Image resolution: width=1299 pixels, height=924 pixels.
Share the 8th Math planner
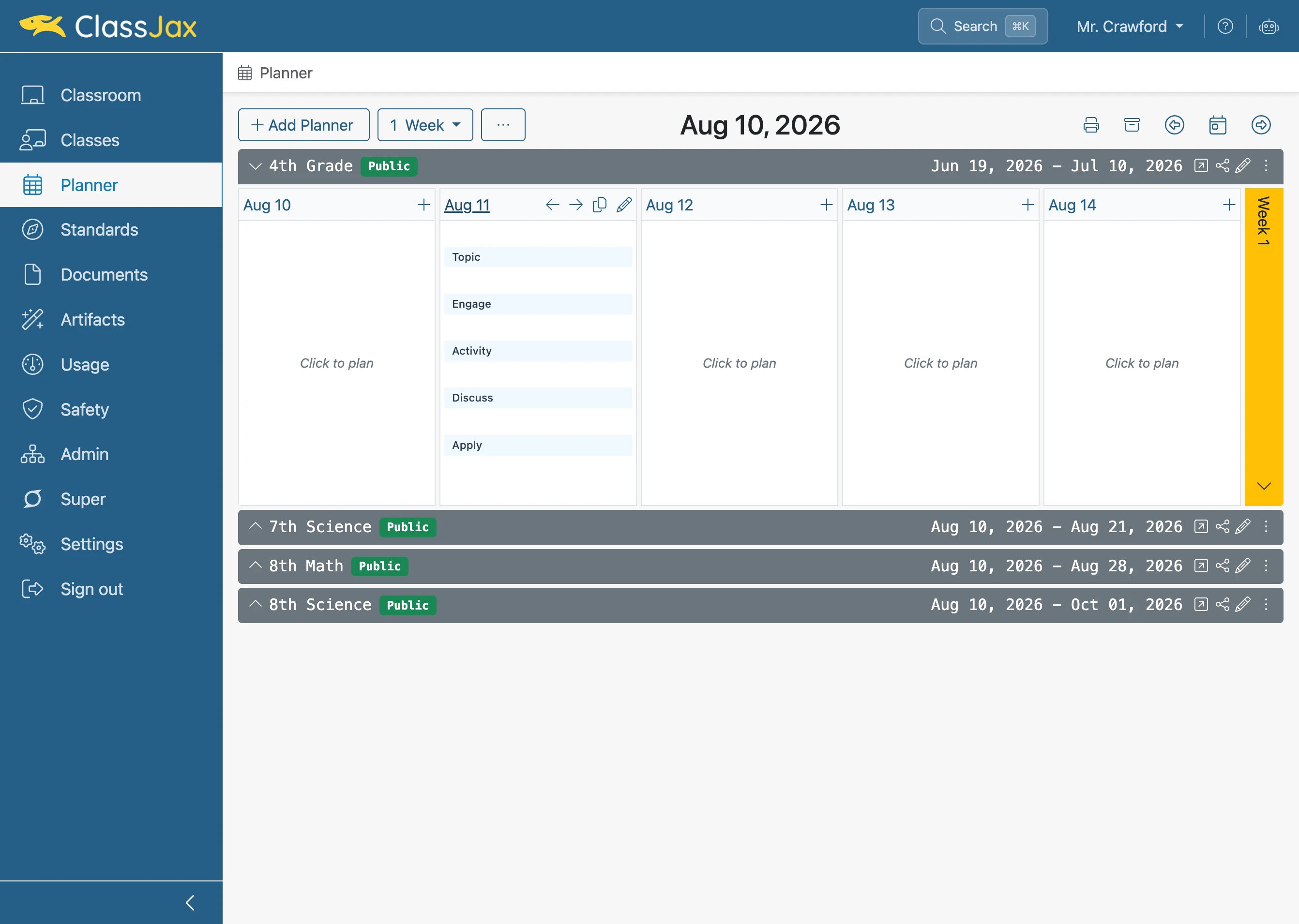[1222, 566]
